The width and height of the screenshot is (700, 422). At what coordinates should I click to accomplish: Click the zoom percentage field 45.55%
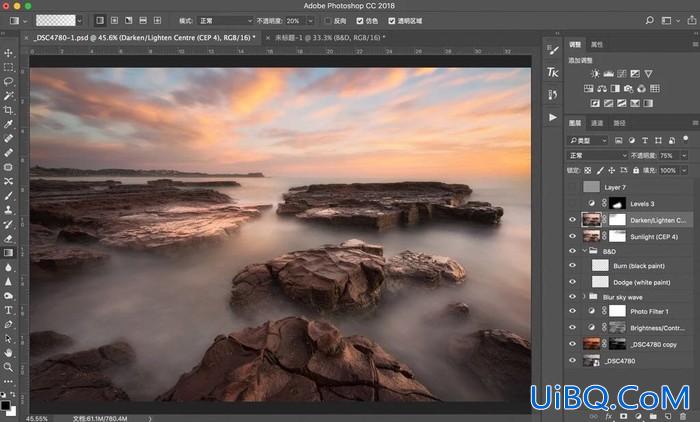click(x=37, y=419)
